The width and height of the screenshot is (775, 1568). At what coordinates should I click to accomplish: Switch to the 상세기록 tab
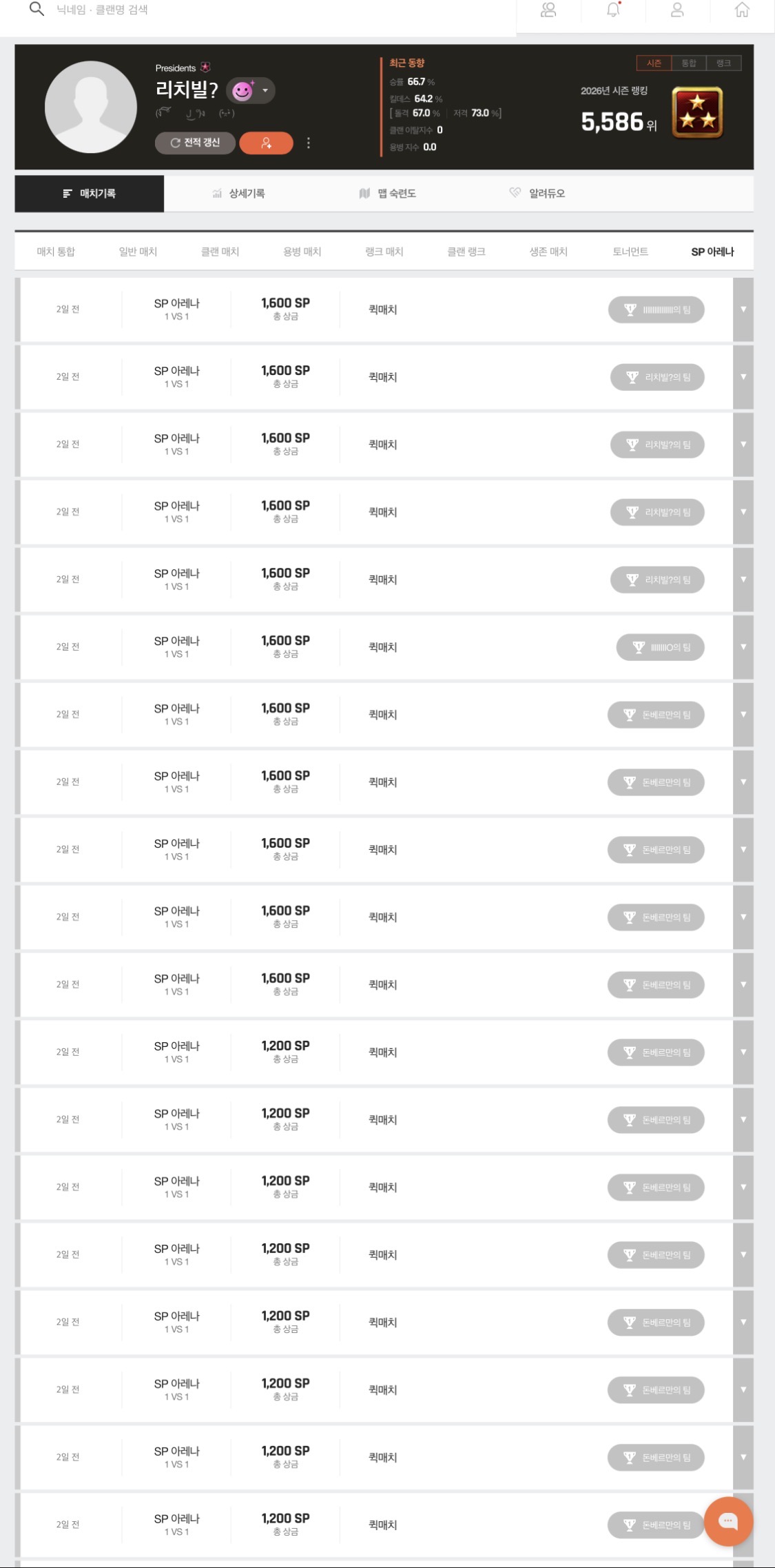point(238,194)
